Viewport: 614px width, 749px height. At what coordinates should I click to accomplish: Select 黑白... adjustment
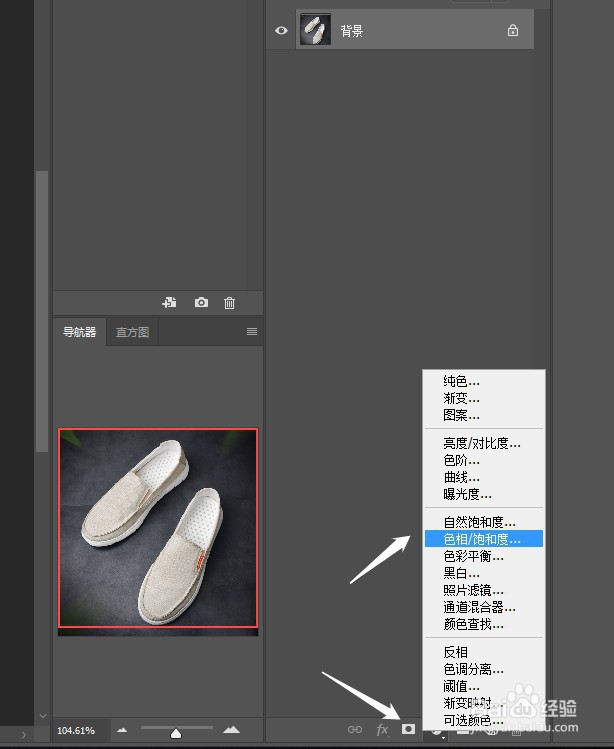[x=484, y=573]
